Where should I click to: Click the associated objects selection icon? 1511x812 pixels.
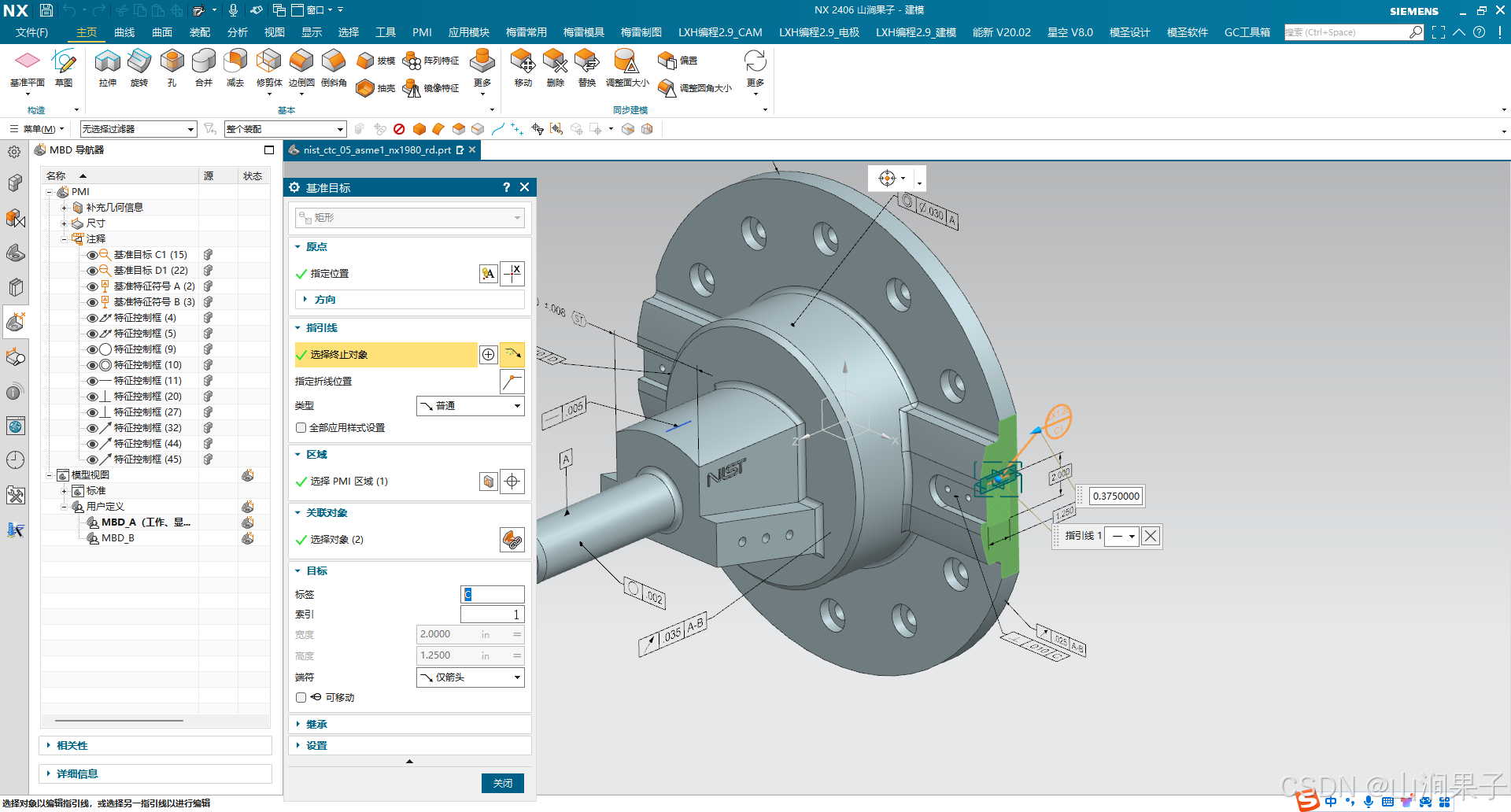tap(512, 540)
